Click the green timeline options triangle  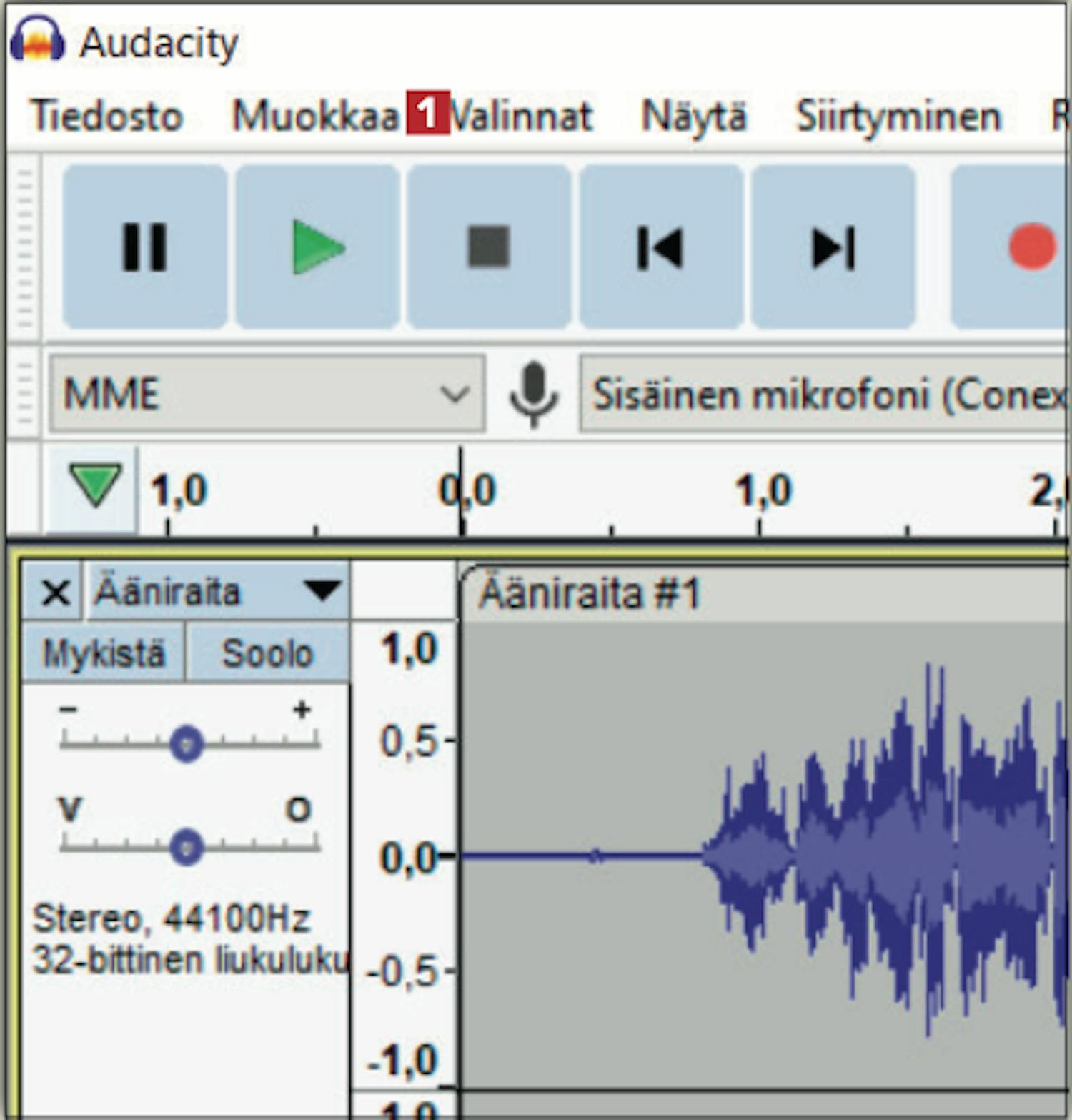click(95, 486)
